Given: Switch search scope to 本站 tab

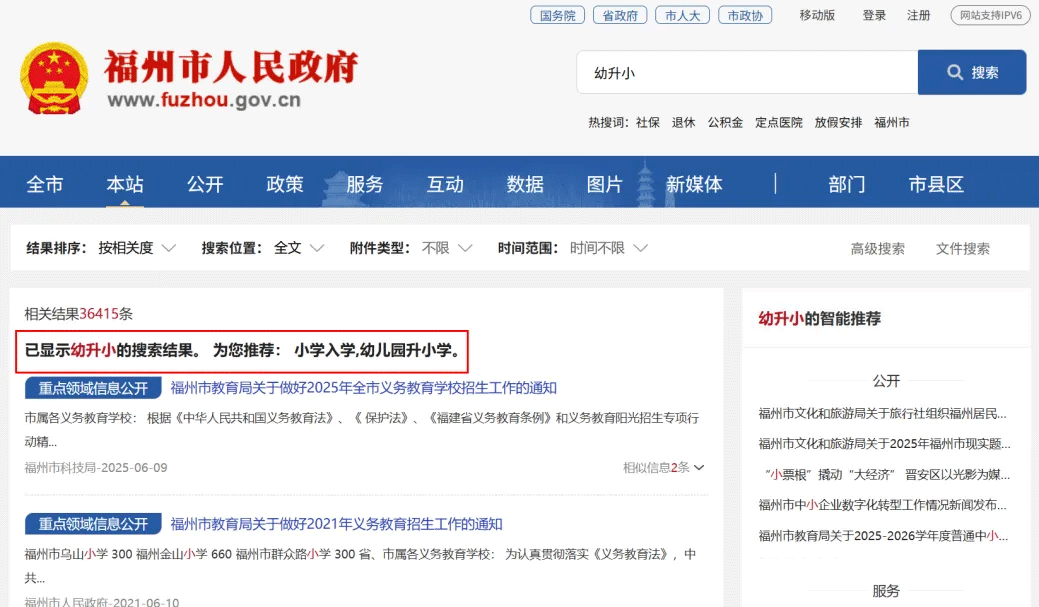Looking at the screenshot, I should [124, 183].
